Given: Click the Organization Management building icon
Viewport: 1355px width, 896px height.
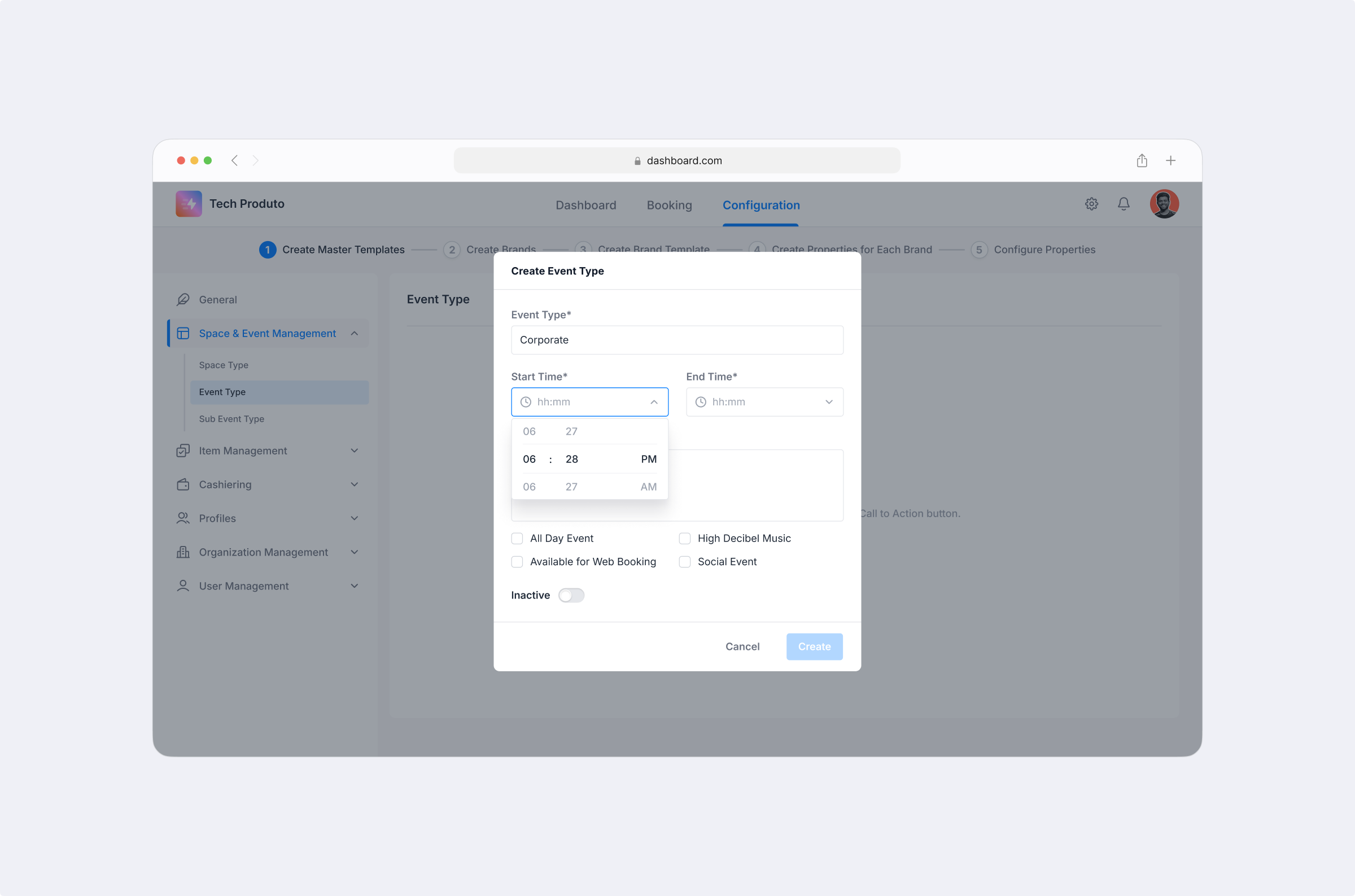Looking at the screenshot, I should point(183,552).
